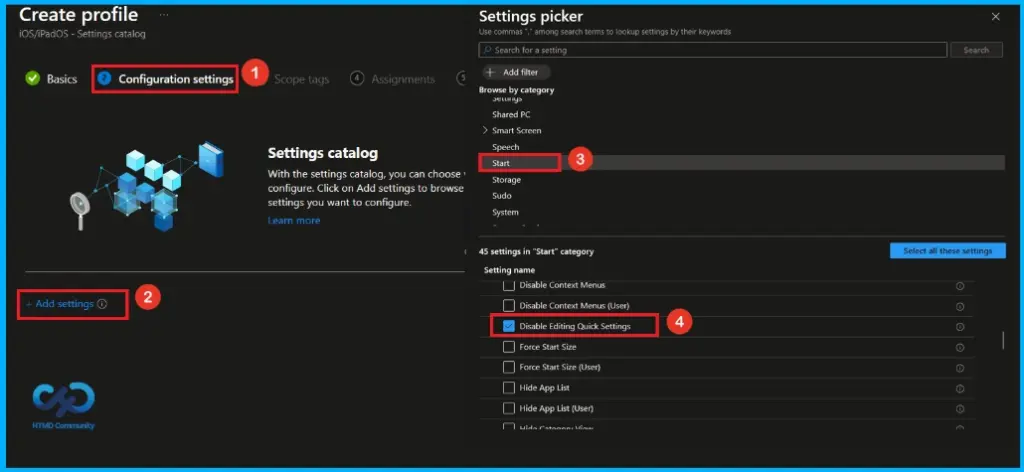Screen dimensions: 1024x472
Task: Click the Assignments step number icon
Action: point(357,78)
